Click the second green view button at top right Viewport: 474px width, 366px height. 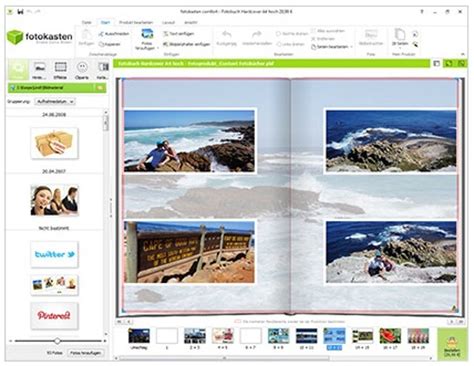click(462, 63)
